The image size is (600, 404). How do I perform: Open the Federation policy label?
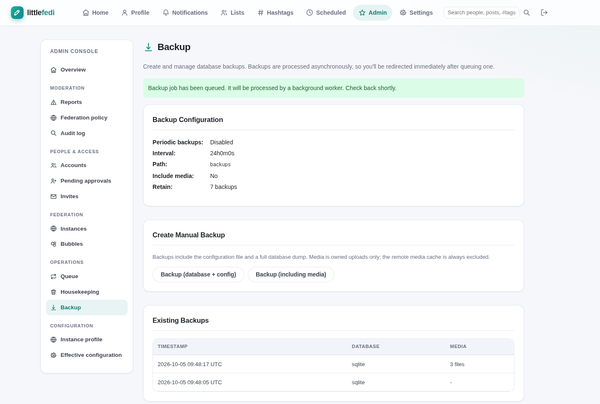click(84, 118)
